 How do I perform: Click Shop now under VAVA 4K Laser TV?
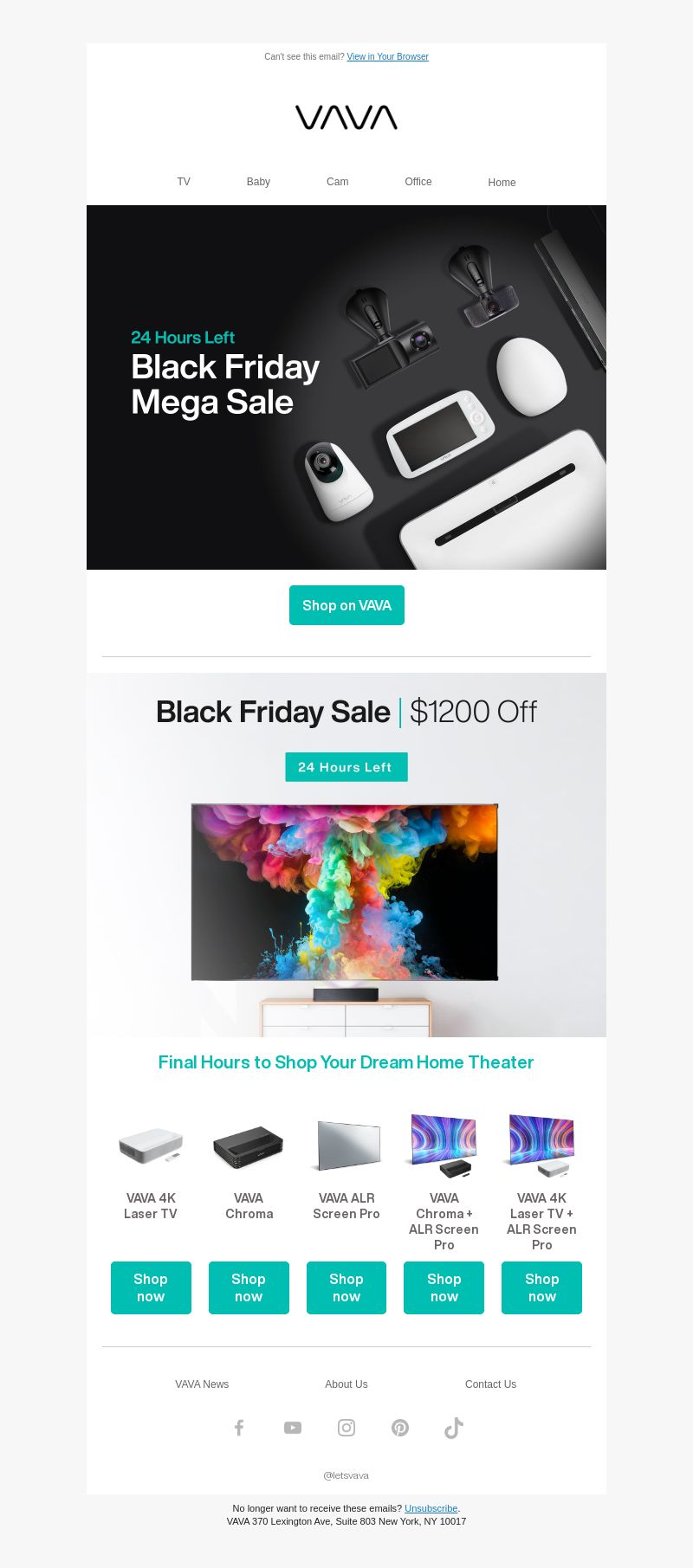pyautogui.click(x=151, y=1287)
